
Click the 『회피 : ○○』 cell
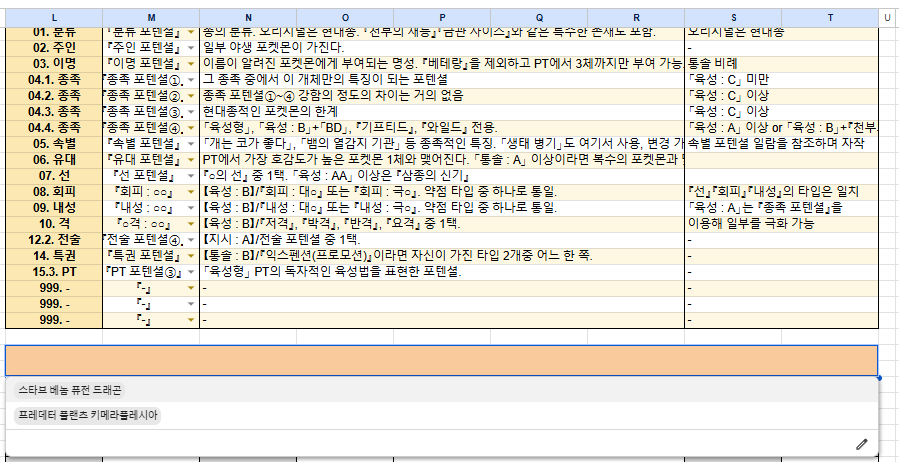click(x=151, y=192)
